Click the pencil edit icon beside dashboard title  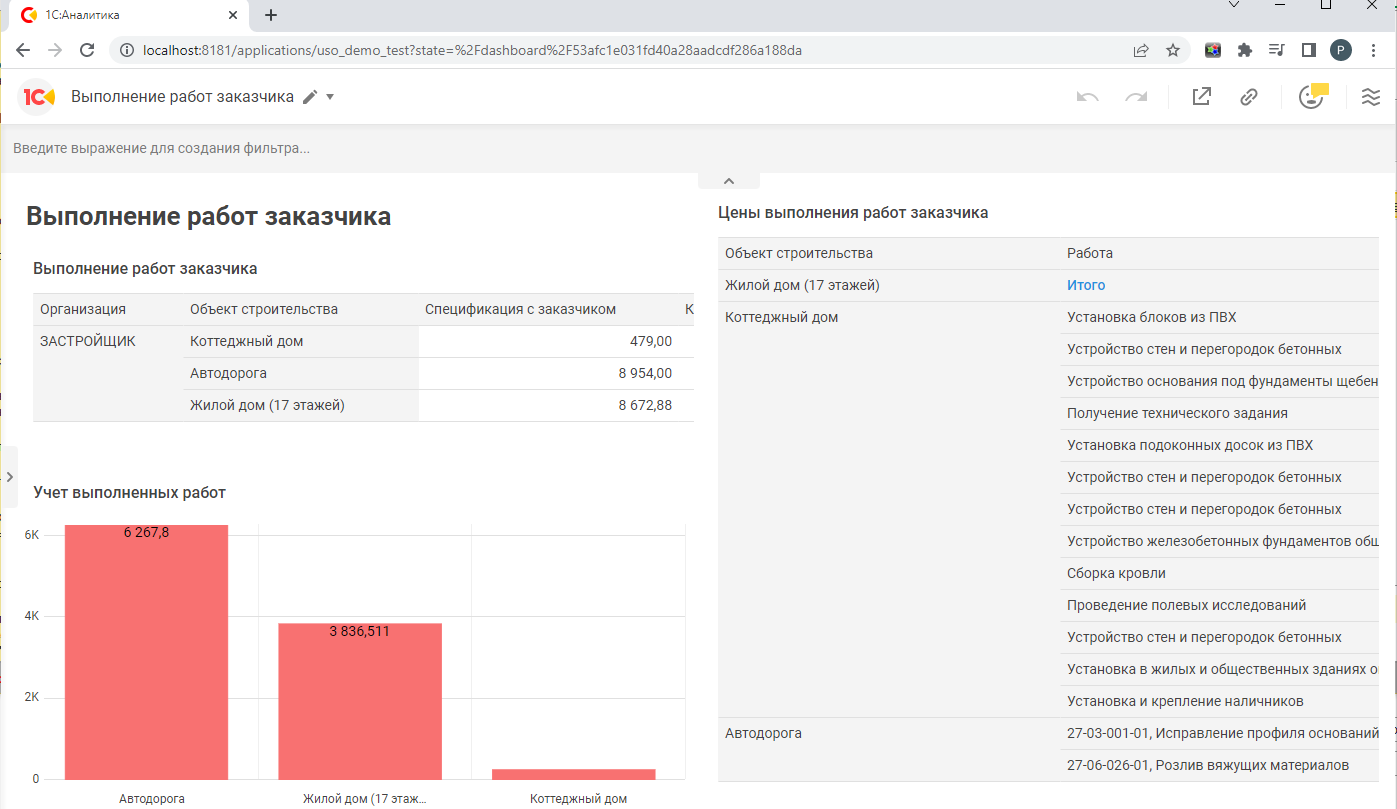310,97
